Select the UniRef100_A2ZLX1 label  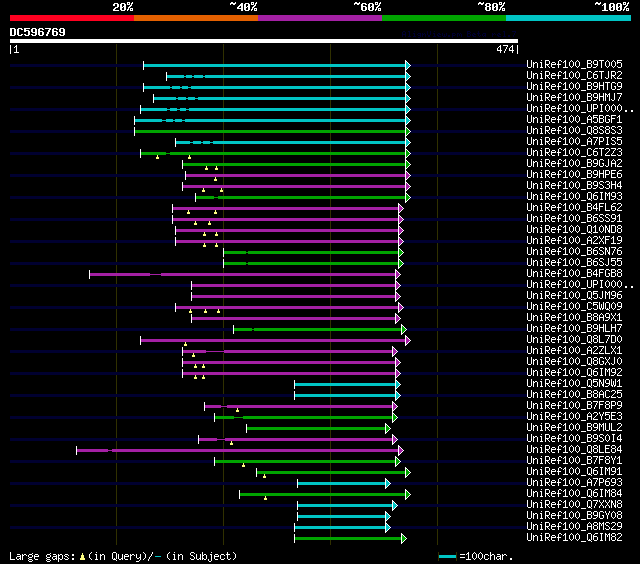tap(574, 351)
